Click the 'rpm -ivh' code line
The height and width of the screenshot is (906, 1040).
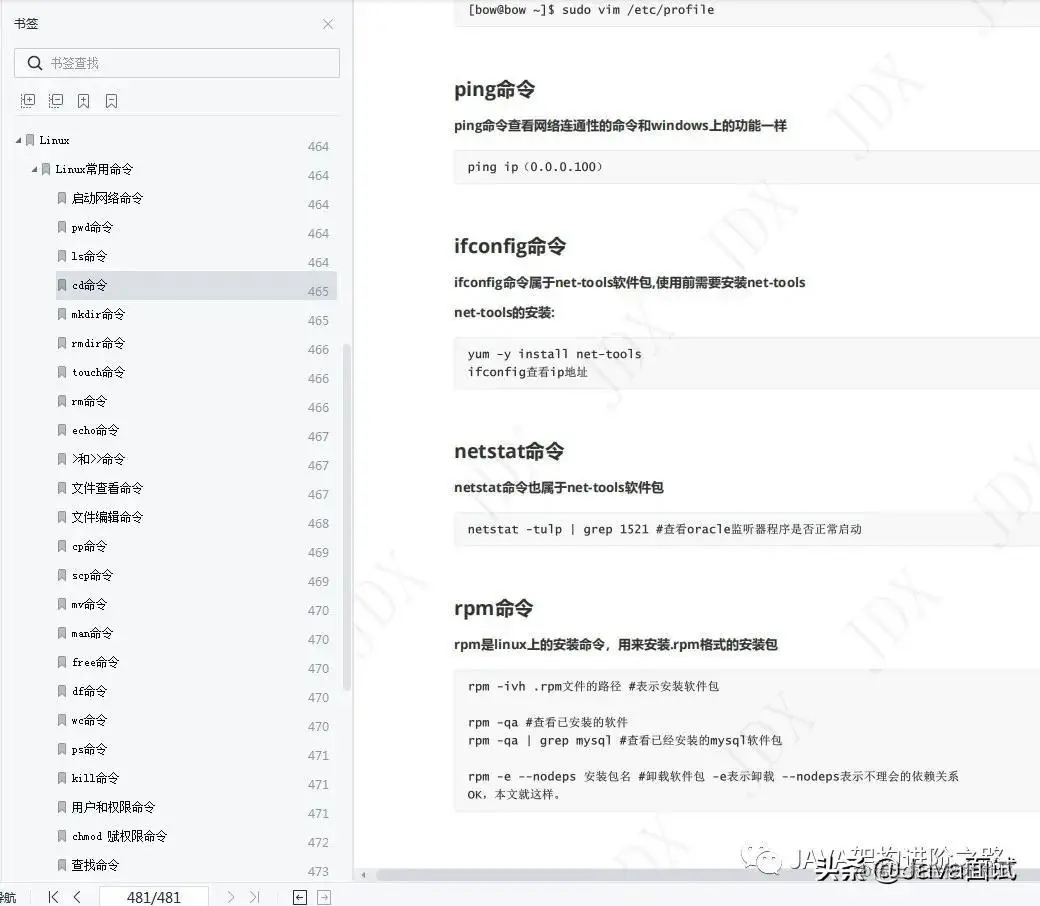click(x=593, y=686)
